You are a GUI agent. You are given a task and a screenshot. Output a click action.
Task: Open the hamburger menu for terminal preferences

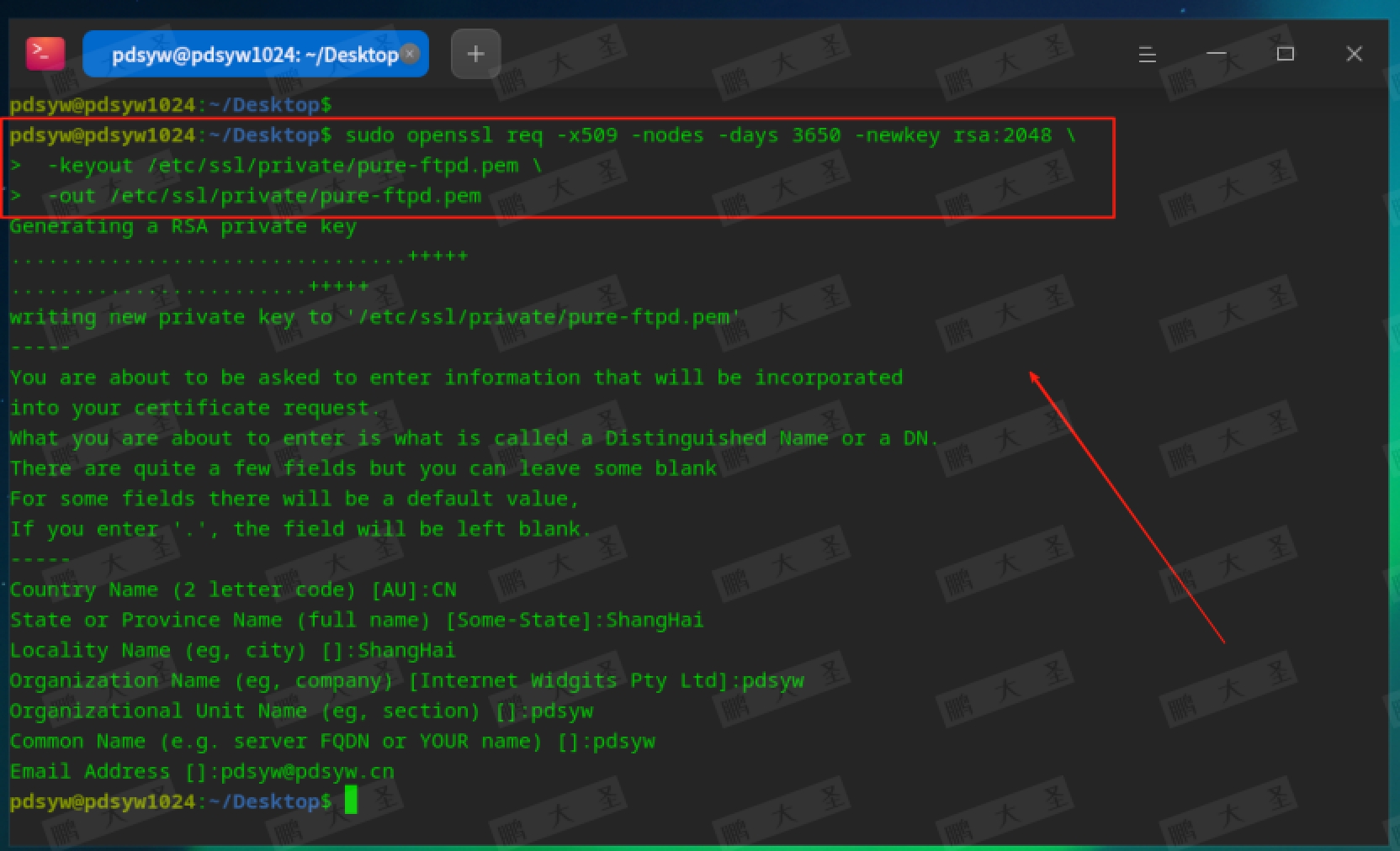click(x=1147, y=54)
